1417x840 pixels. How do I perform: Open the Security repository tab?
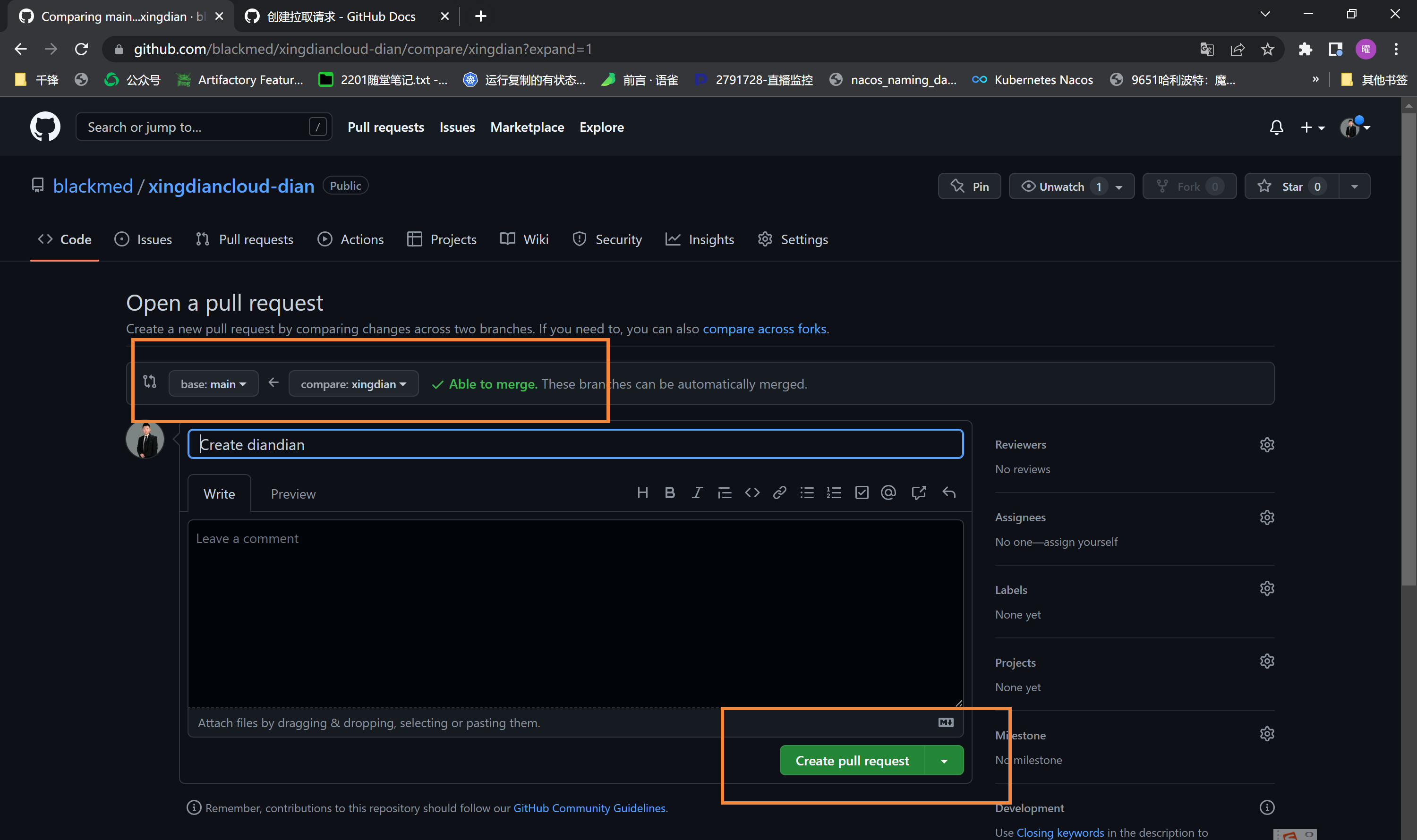(607, 240)
